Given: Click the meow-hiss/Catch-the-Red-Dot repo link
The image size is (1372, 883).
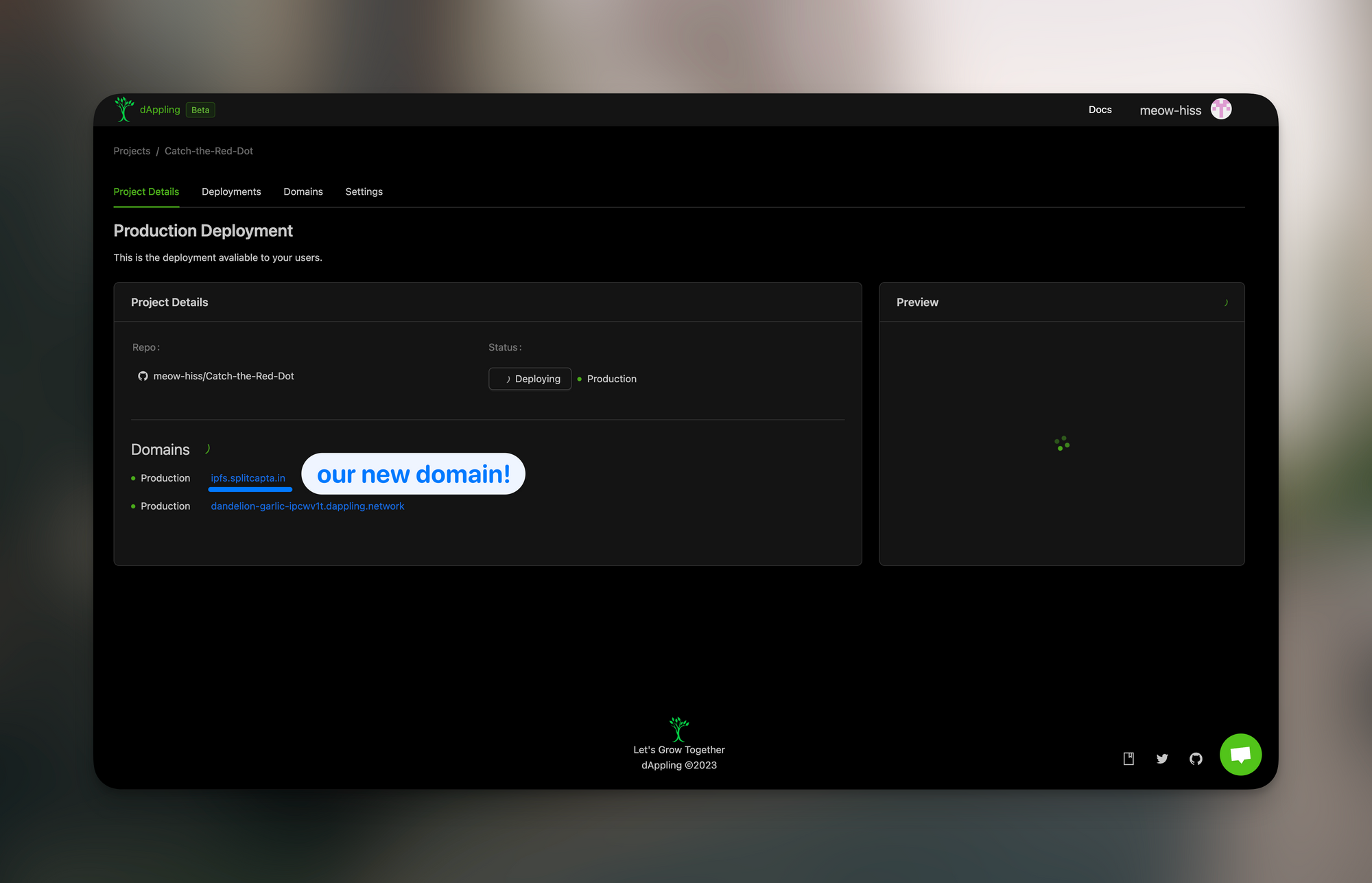Looking at the screenshot, I should pyautogui.click(x=224, y=376).
